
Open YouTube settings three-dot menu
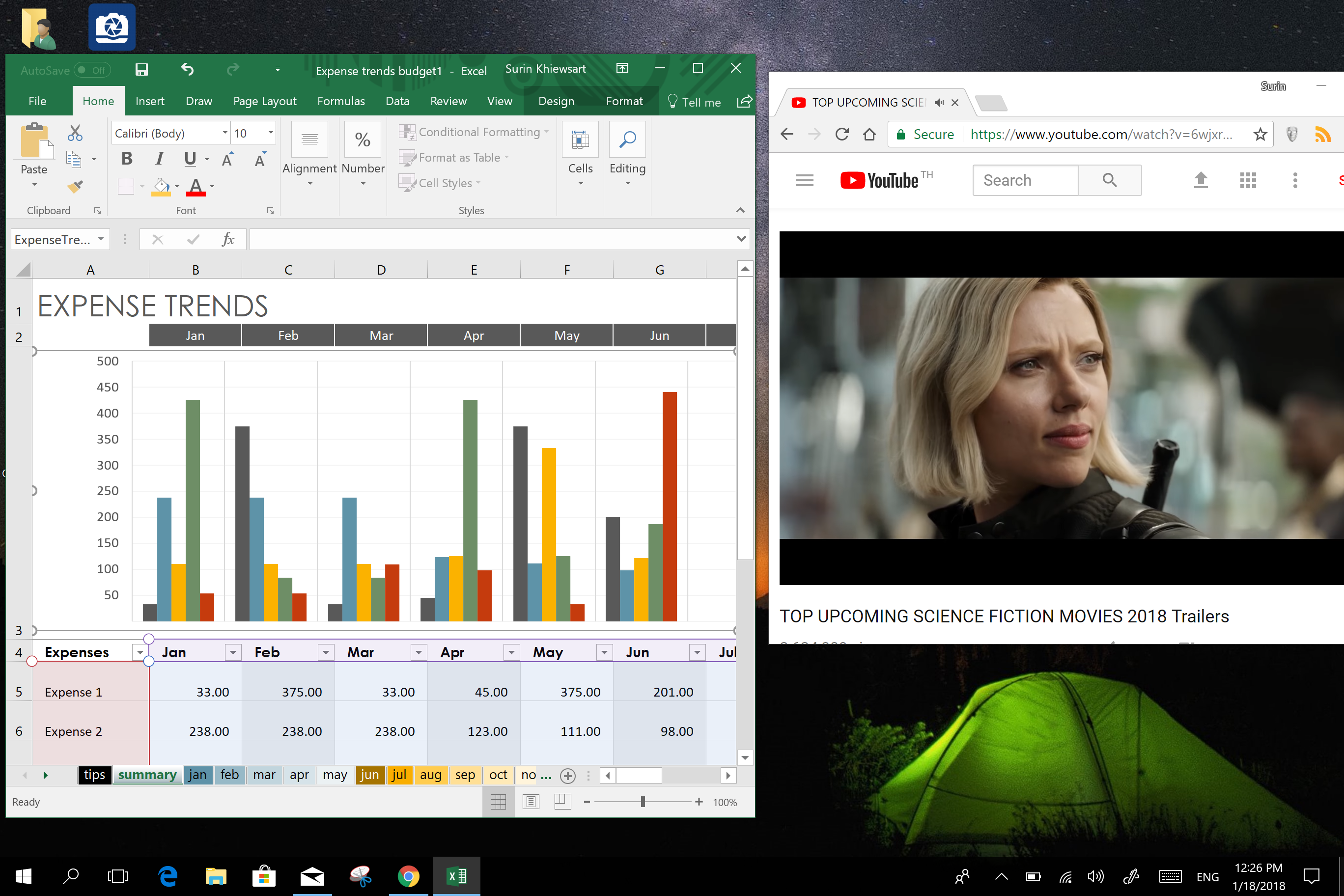pyautogui.click(x=1295, y=181)
